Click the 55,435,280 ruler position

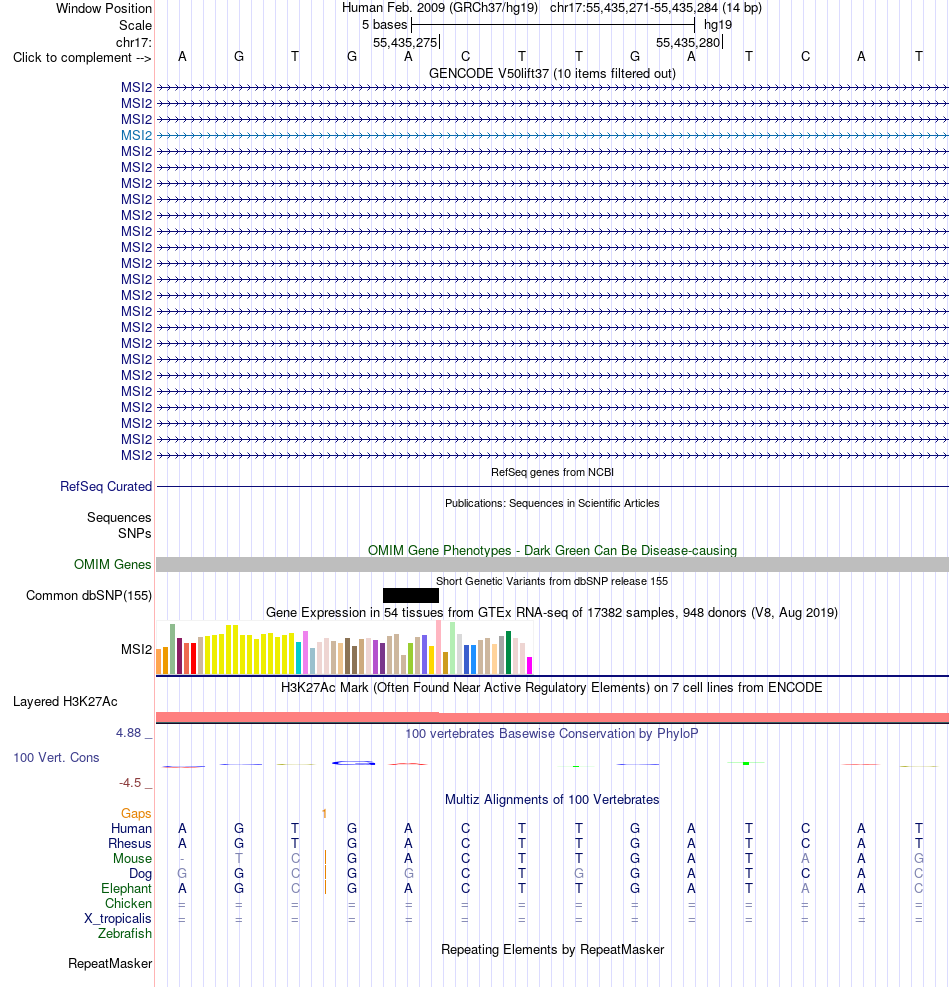point(688,43)
